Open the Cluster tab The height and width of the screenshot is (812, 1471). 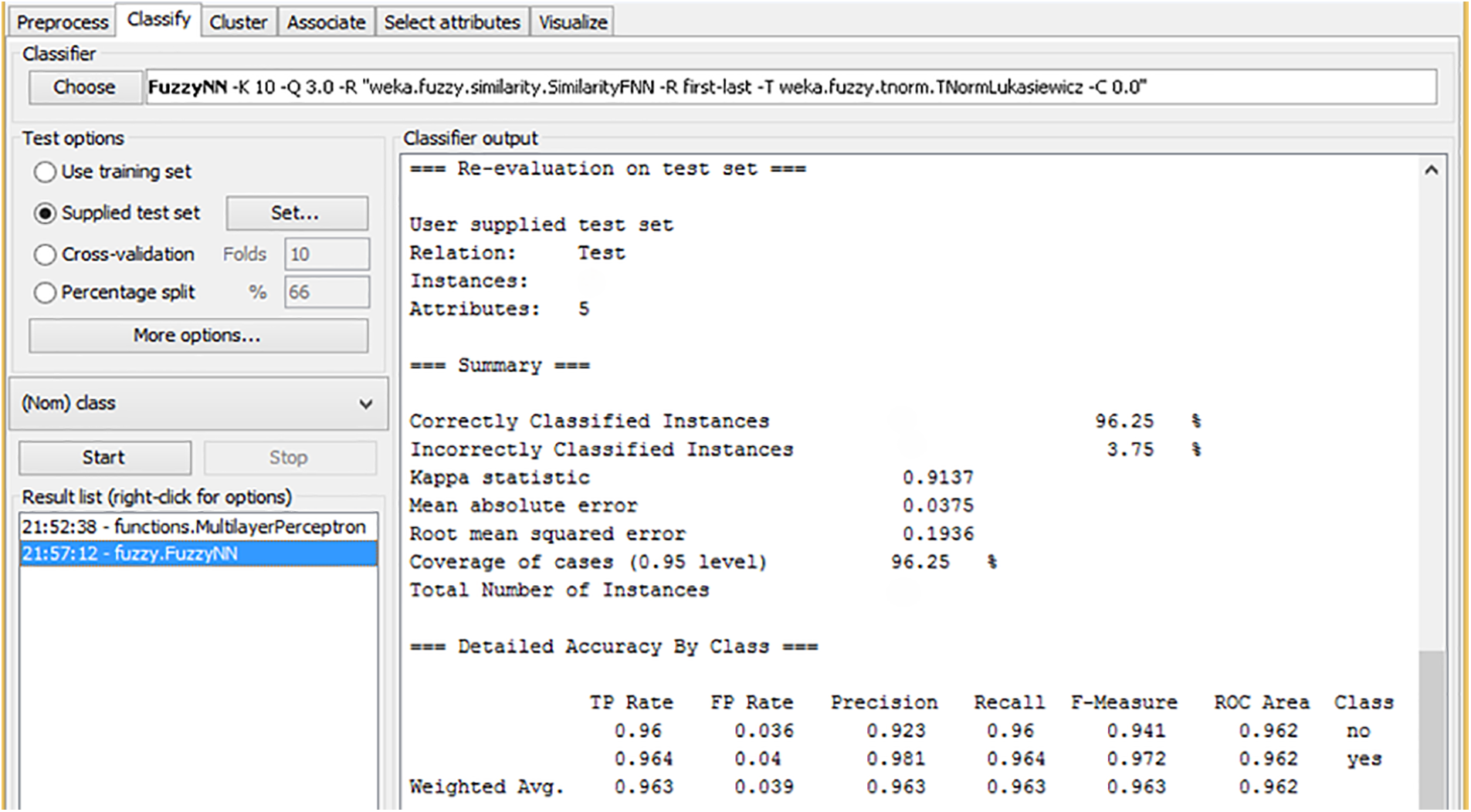238,22
